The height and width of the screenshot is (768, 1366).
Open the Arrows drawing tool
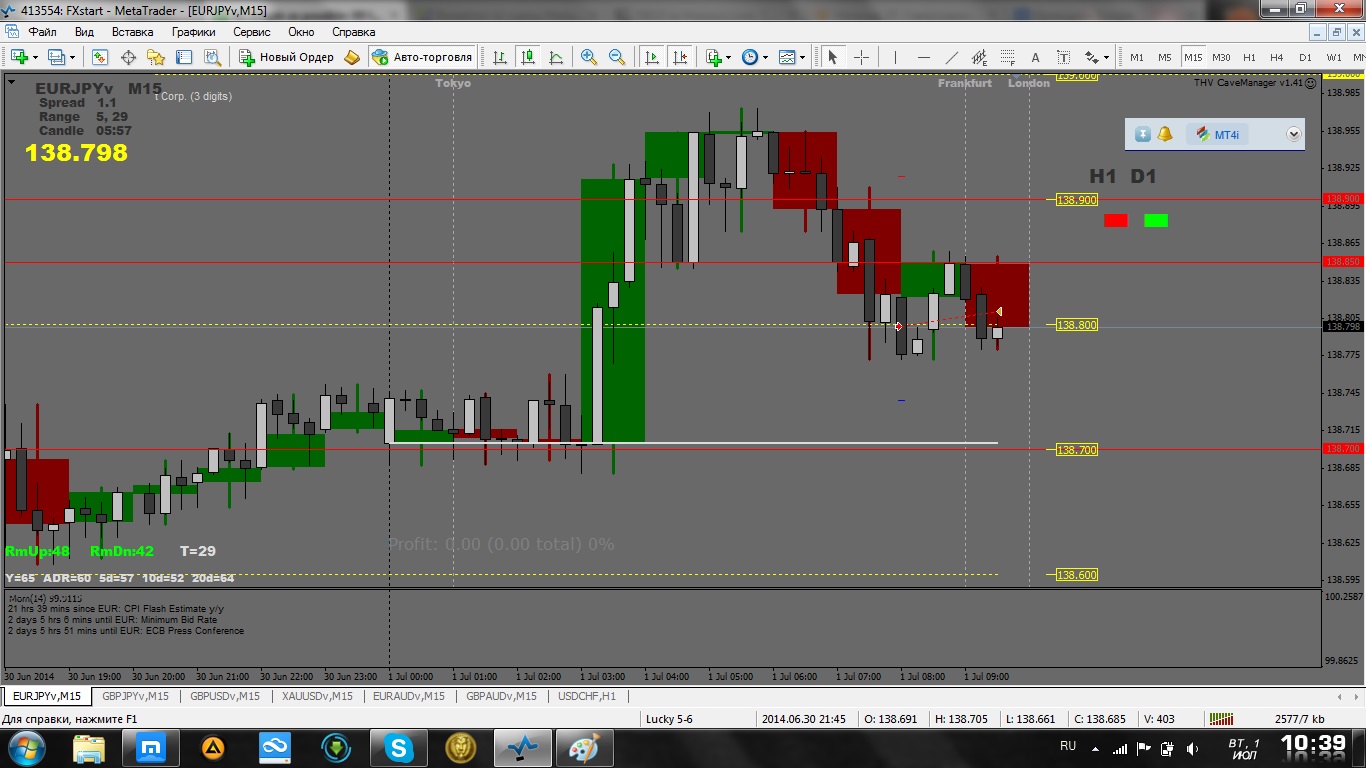pyautogui.click(x=1093, y=57)
